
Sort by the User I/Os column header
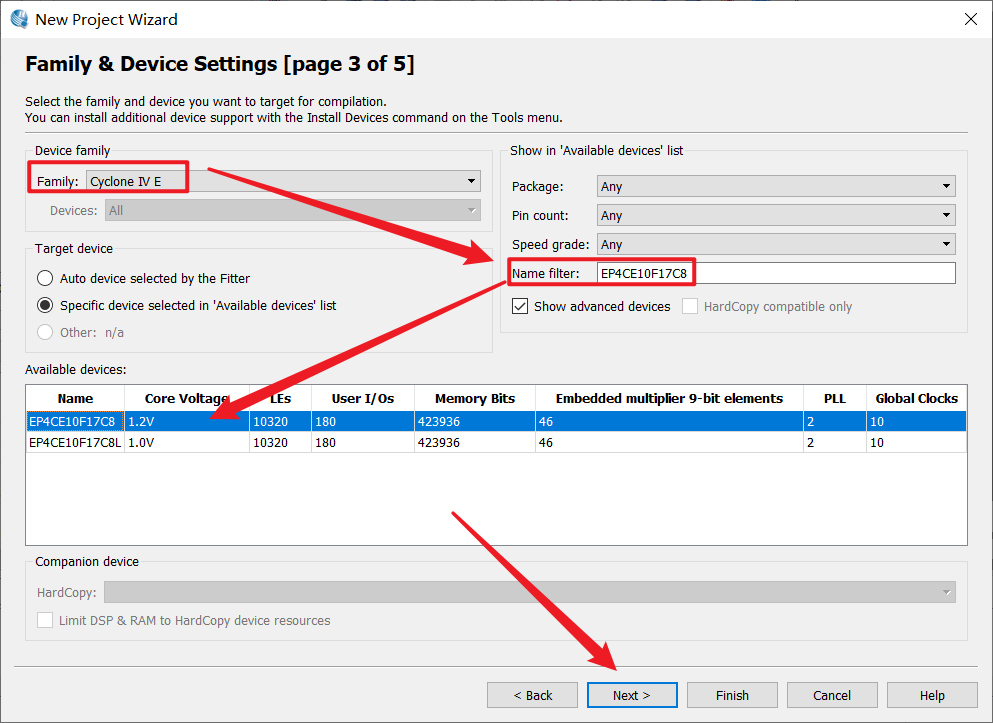tap(363, 398)
